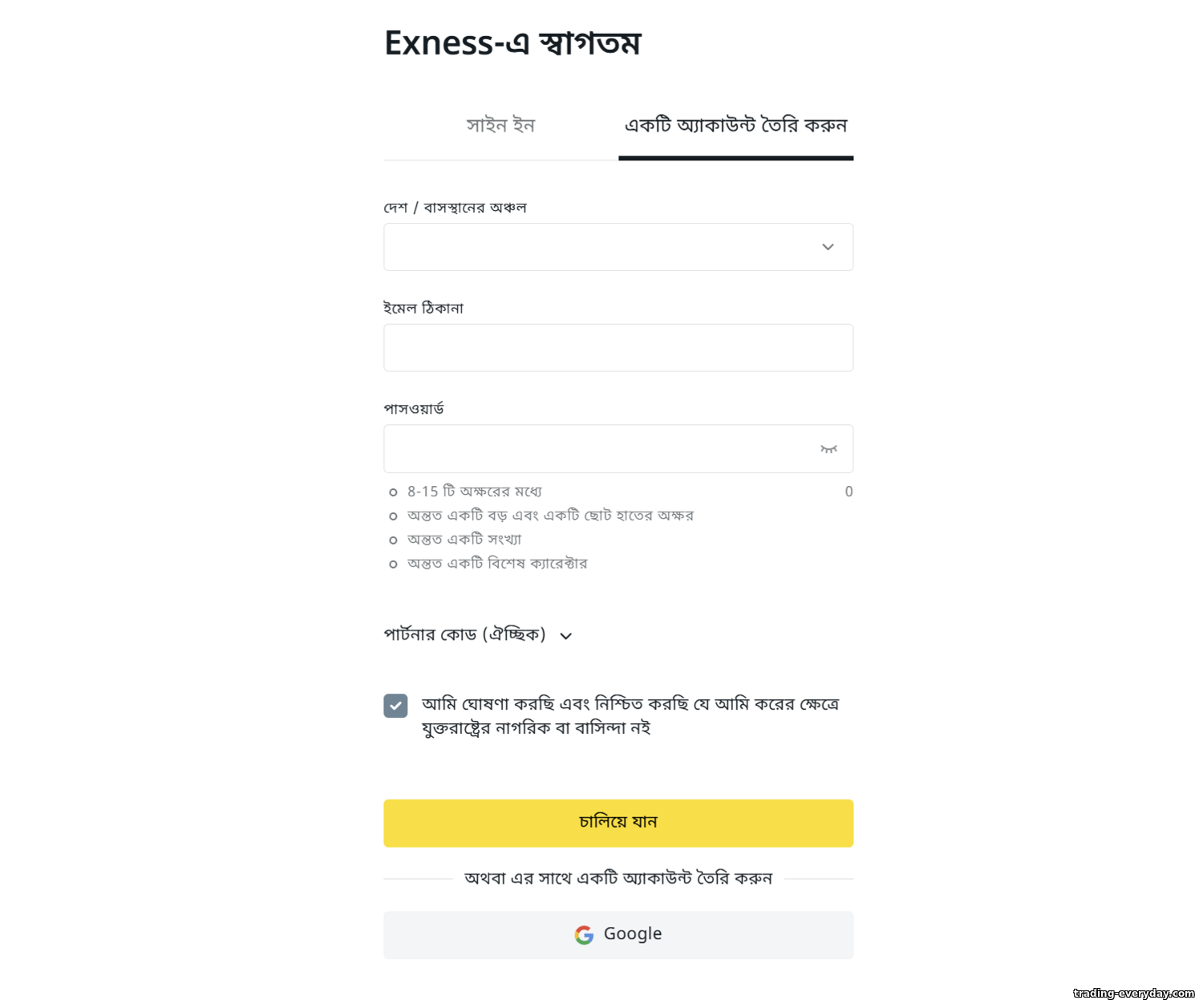Click the trading-everyday.com watermark
1203x1008 pixels.
[x=1134, y=994]
